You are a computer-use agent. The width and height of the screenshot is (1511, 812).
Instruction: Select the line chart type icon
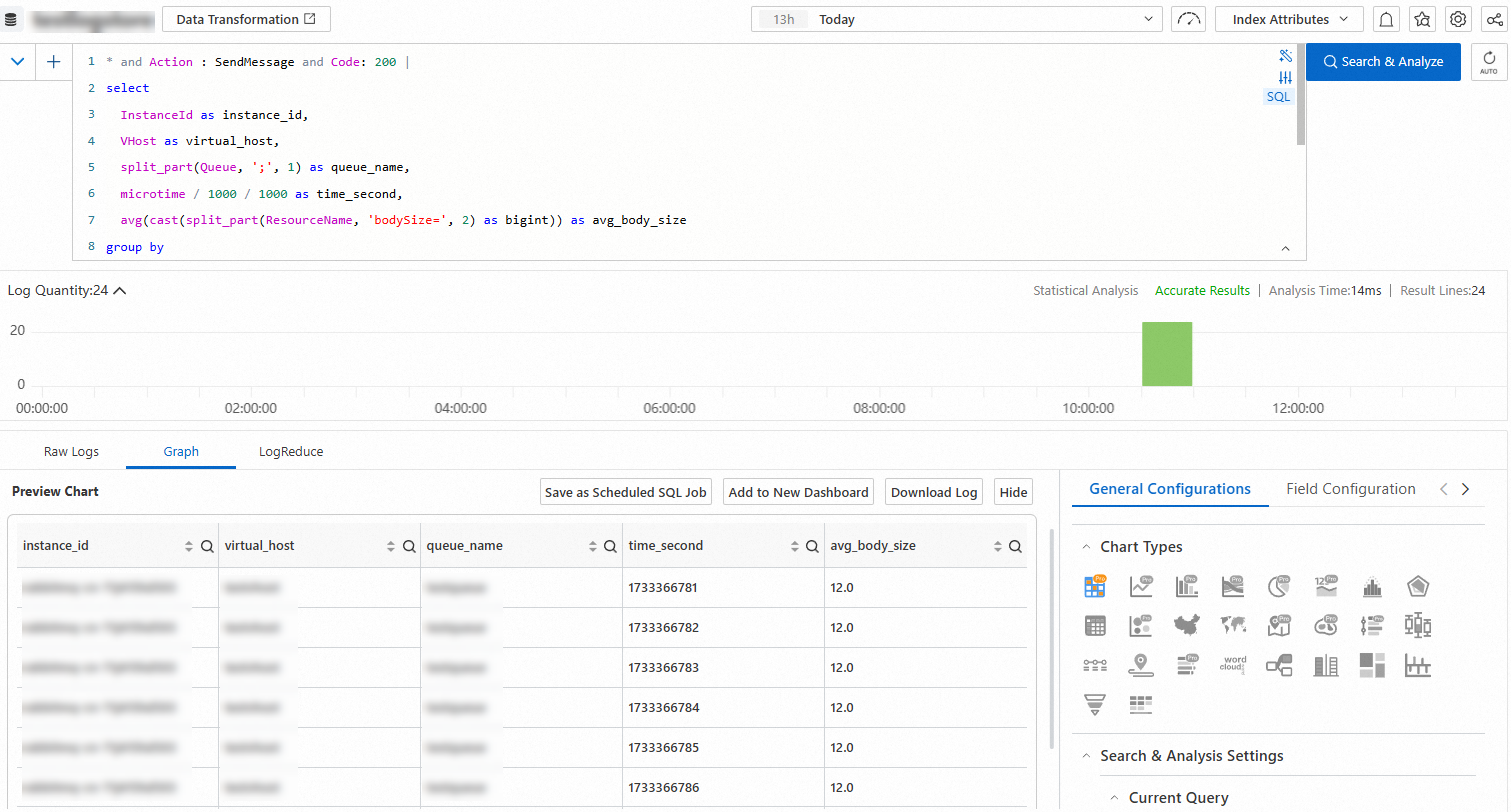[x=1141, y=587]
